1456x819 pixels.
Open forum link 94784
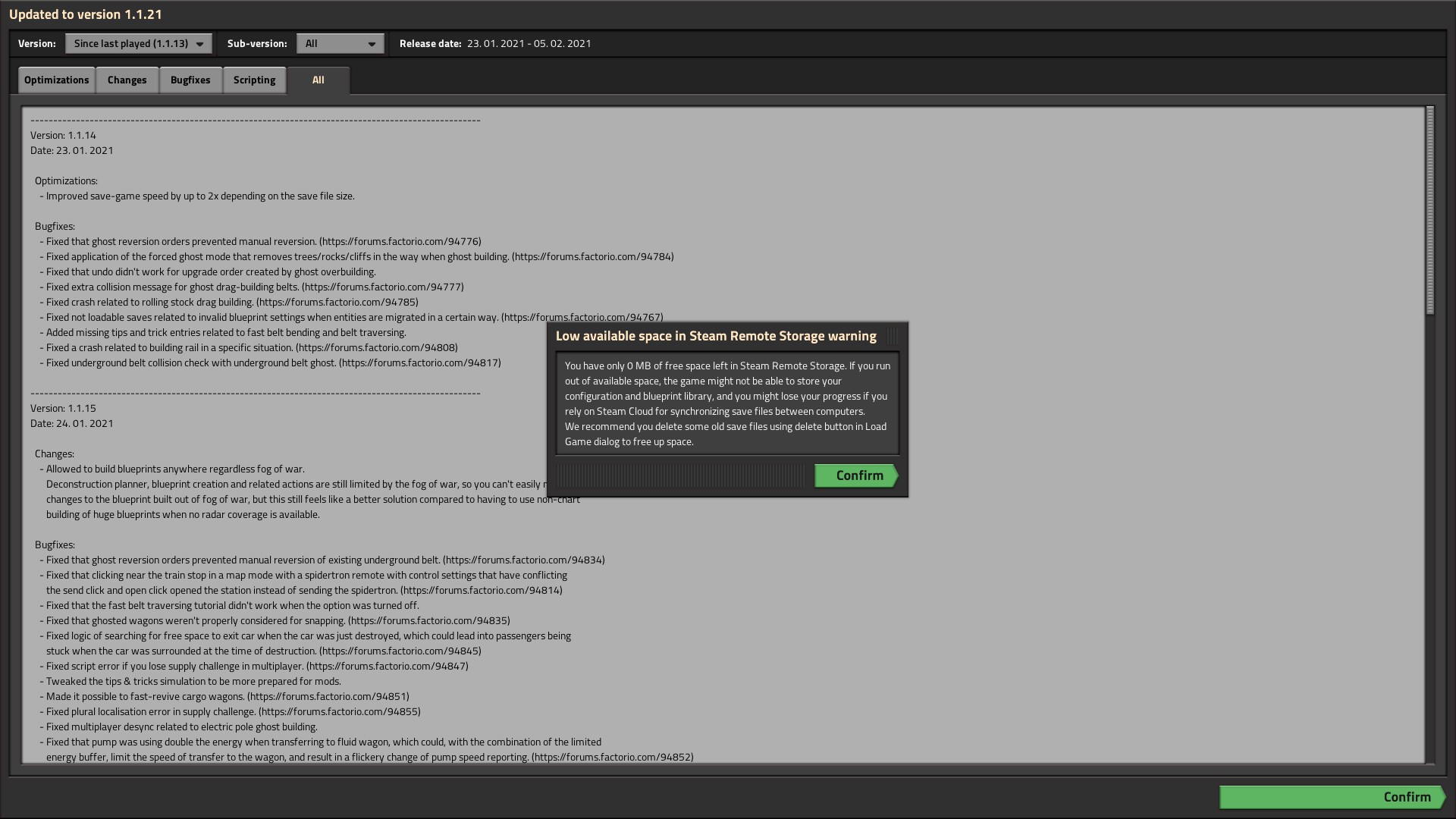(593, 256)
